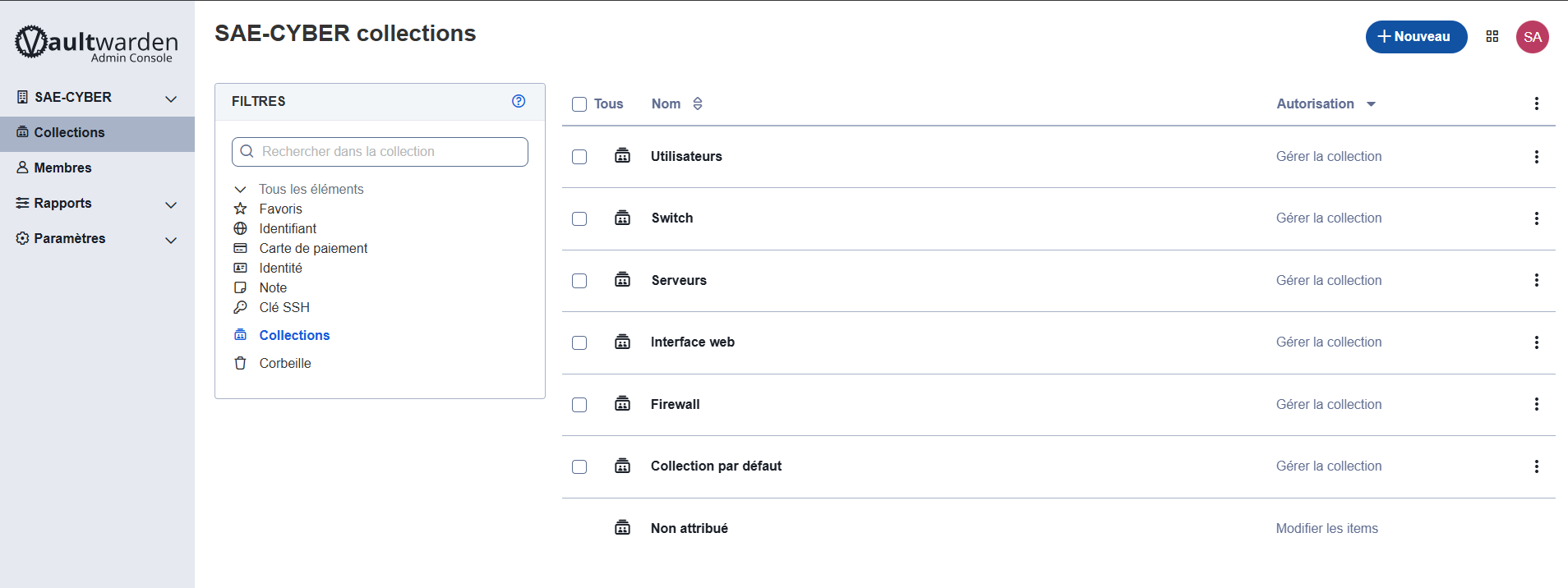
Task: Tick the Switch row checkbox
Action: pyautogui.click(x=579, y=218)
